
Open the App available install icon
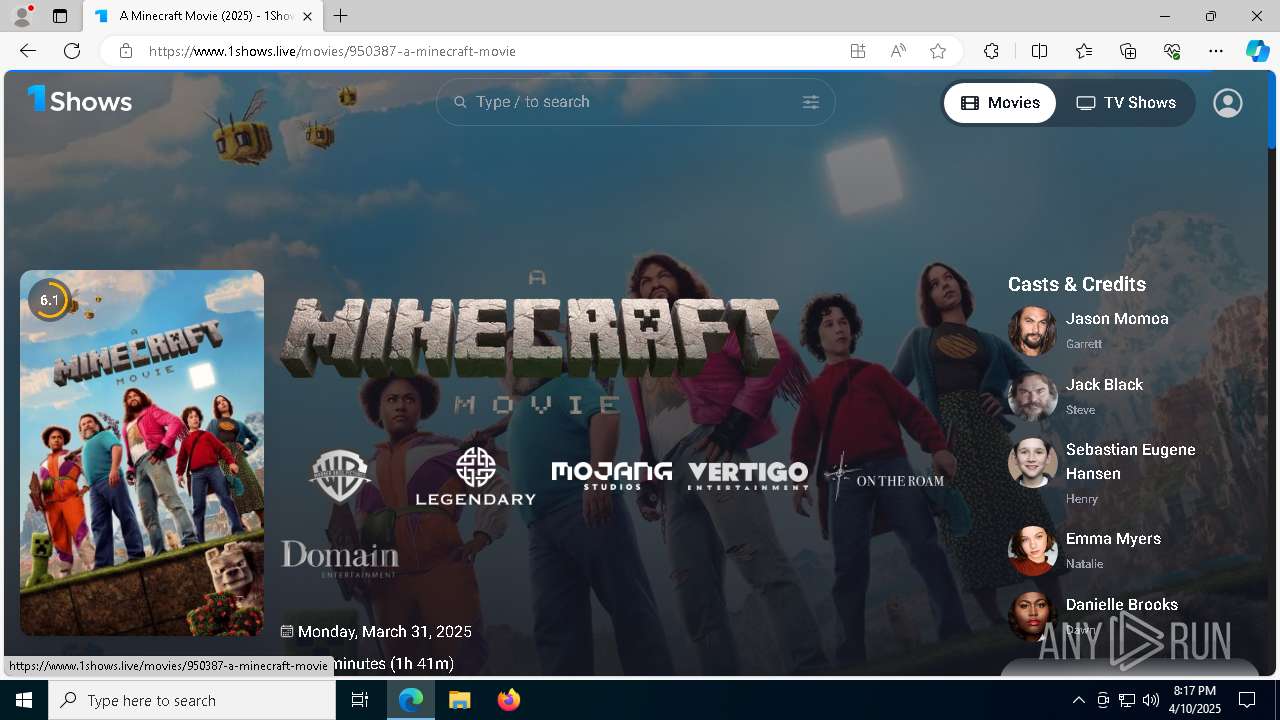[x=857, y=51]
